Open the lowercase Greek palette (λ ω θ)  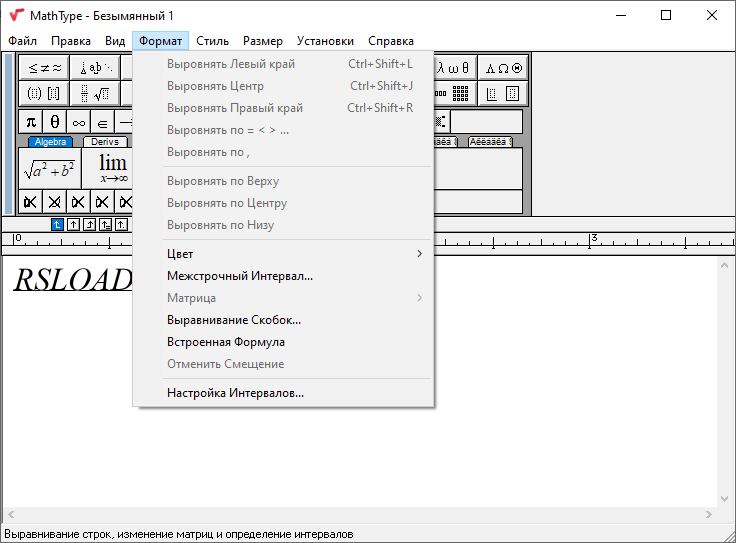(454, 68)
